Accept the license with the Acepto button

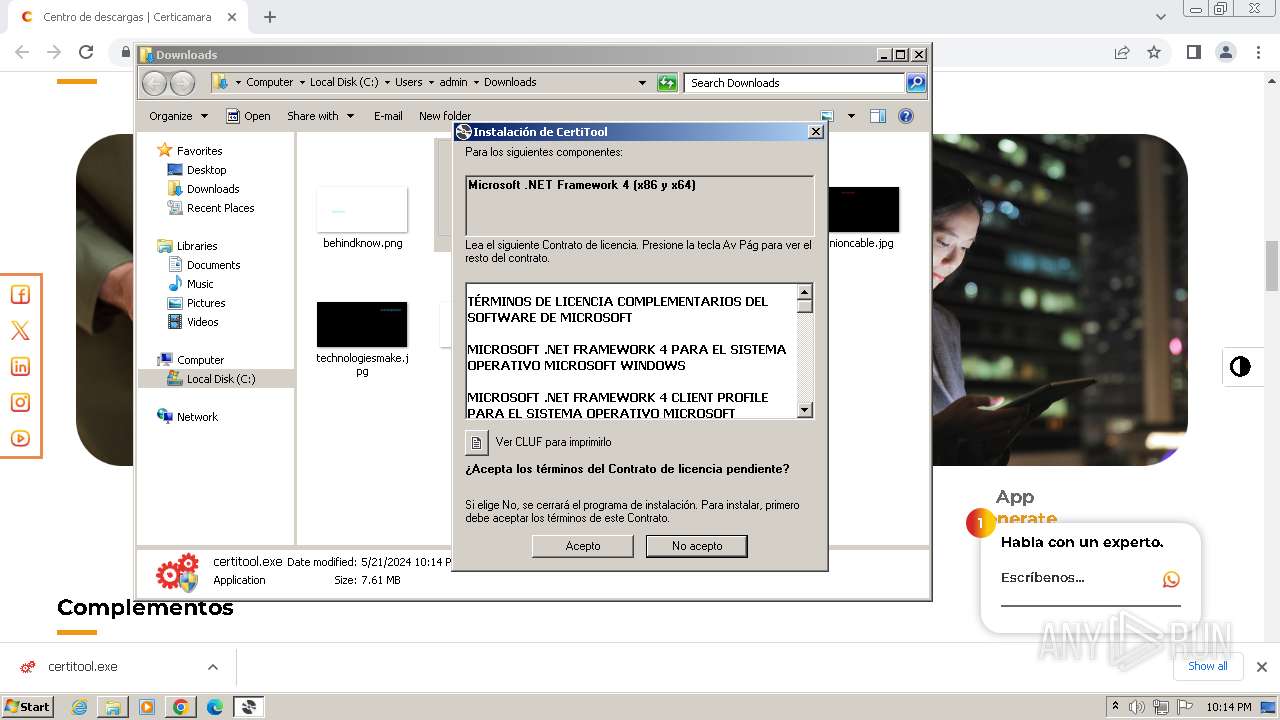583,546
